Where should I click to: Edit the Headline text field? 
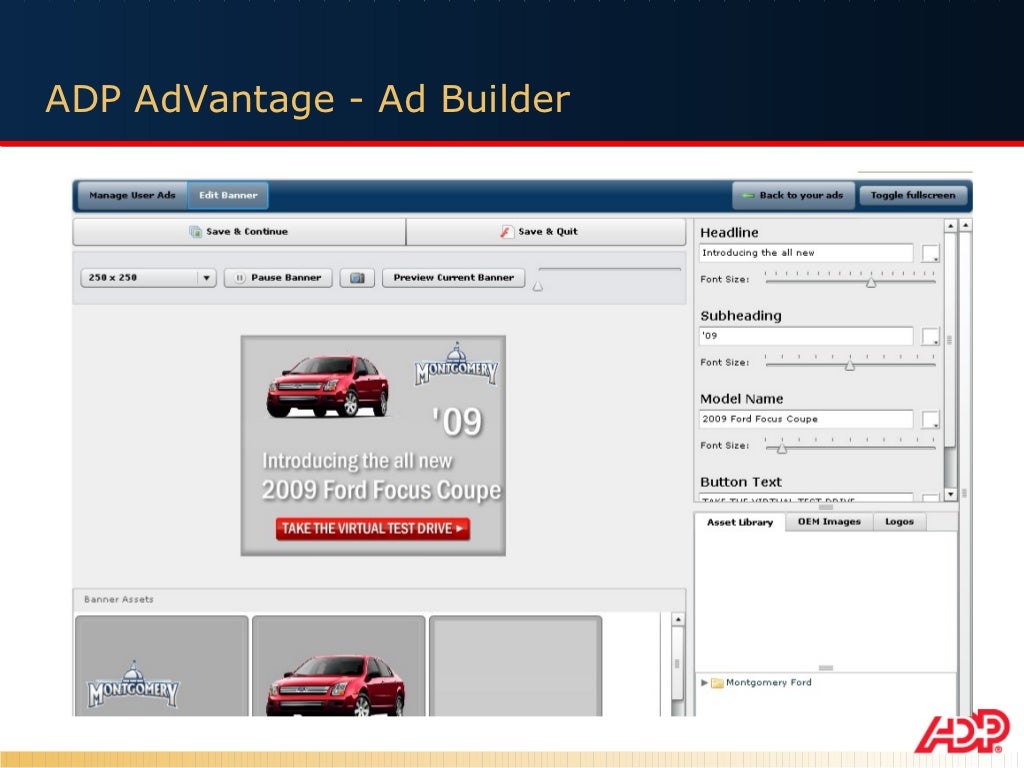806,253
